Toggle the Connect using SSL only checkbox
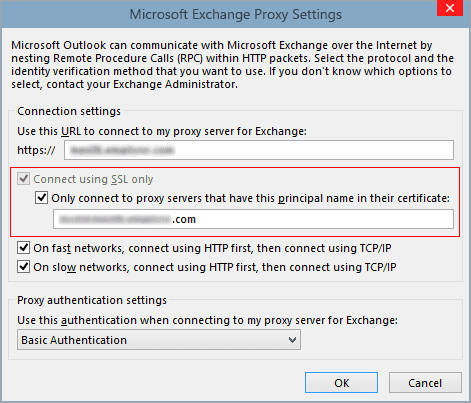 point(24,179)
